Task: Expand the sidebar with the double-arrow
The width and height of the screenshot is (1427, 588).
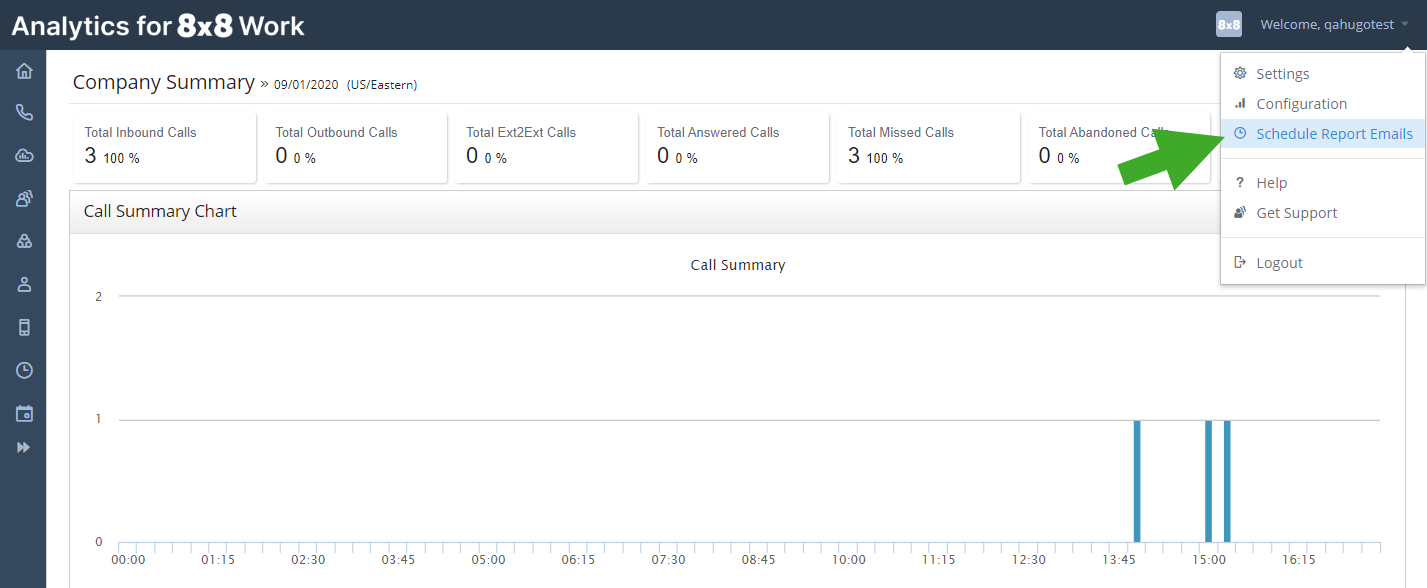Action: [23, 447]
